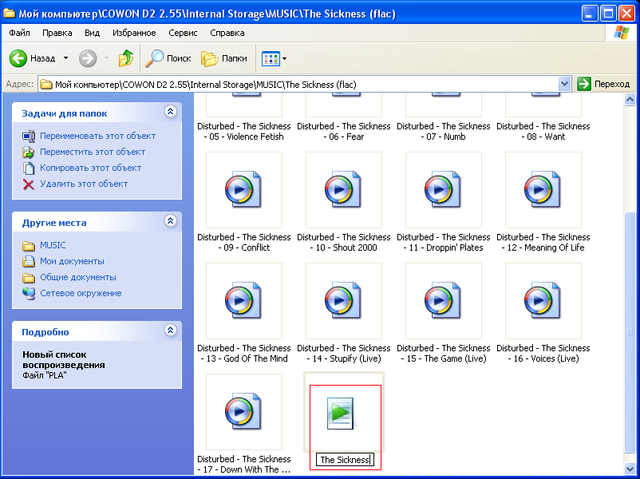
Task: Click the red X delete icon
Action: (x=28, y=184)
